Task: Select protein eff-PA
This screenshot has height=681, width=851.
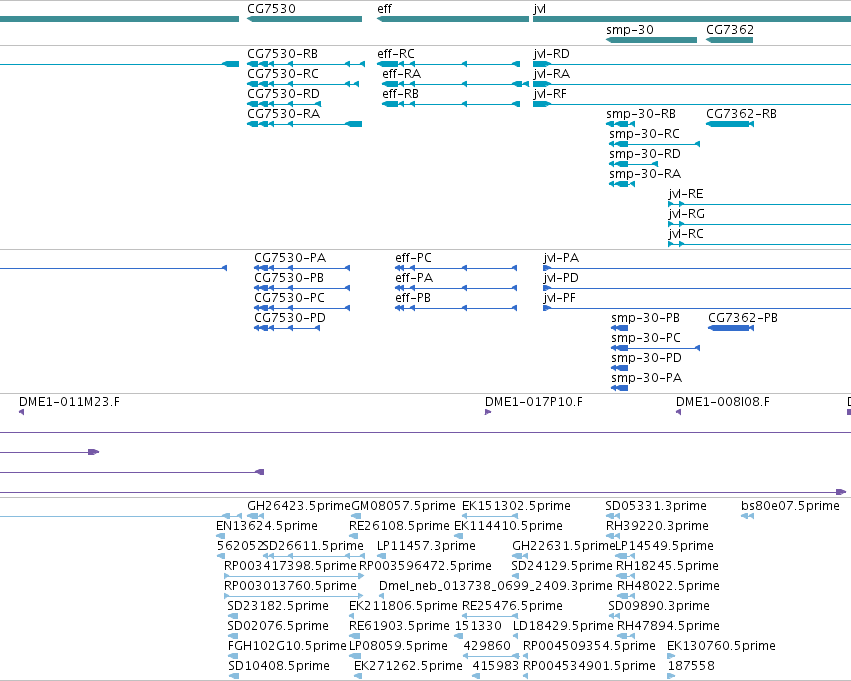Action: coord(456,288)
